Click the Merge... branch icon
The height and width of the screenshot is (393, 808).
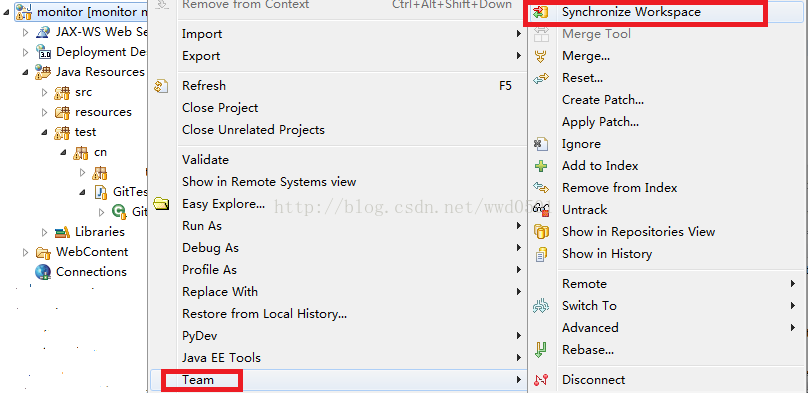click(541, 56)
